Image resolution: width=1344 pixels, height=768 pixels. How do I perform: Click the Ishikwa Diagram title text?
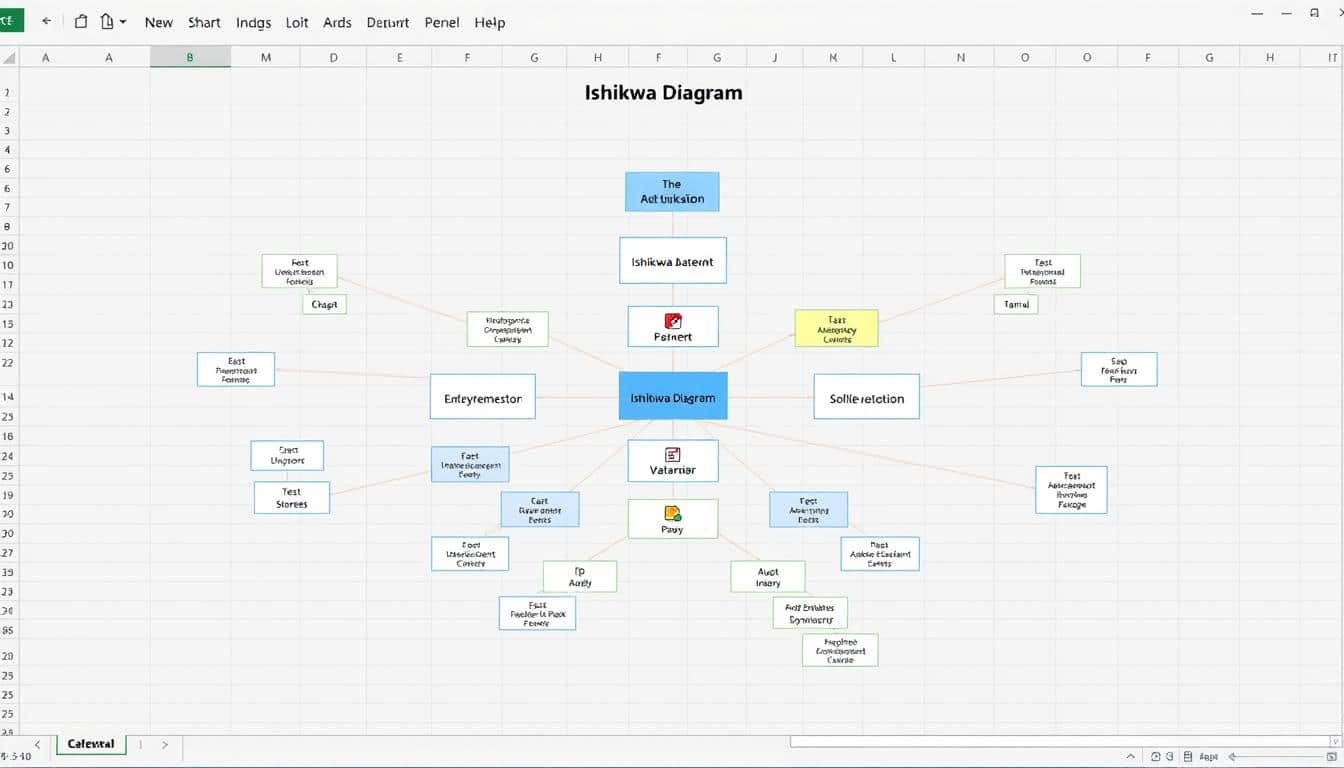point(663,93)
